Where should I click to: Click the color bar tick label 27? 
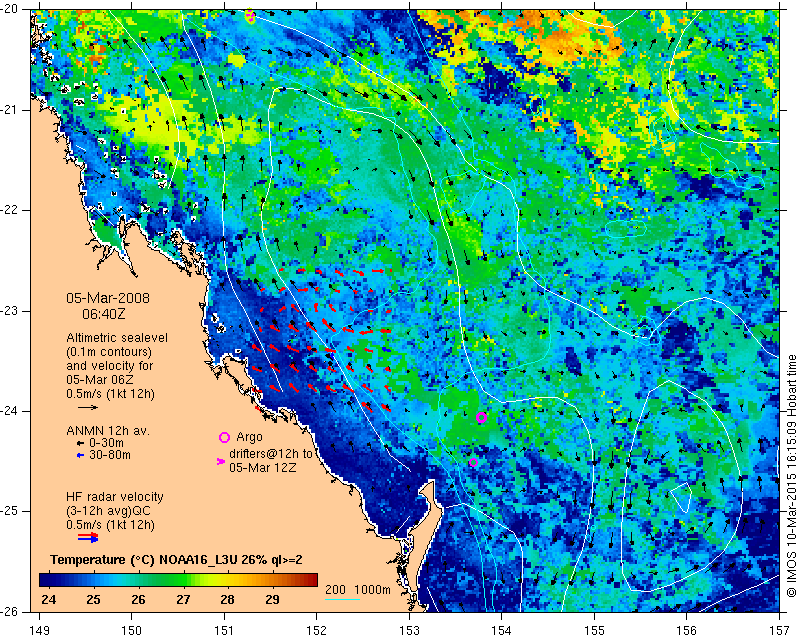tap(183, 600)
